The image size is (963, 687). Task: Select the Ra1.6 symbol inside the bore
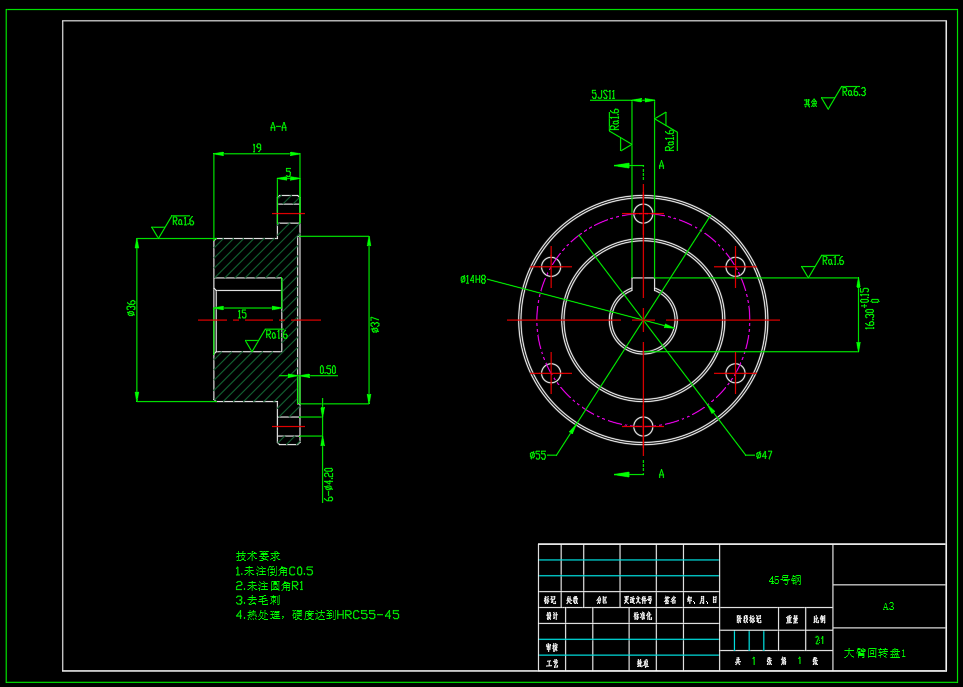coord(267,339)
